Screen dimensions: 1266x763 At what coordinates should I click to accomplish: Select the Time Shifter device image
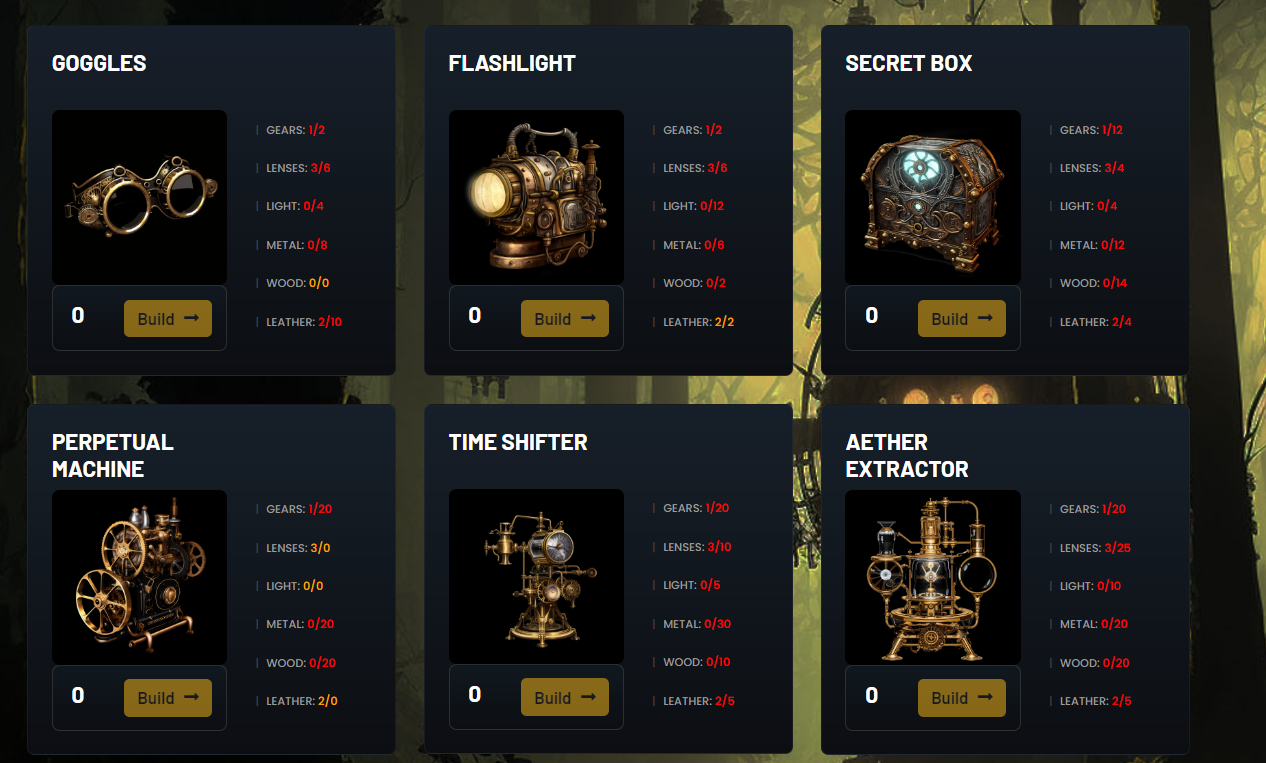point(536,576)
